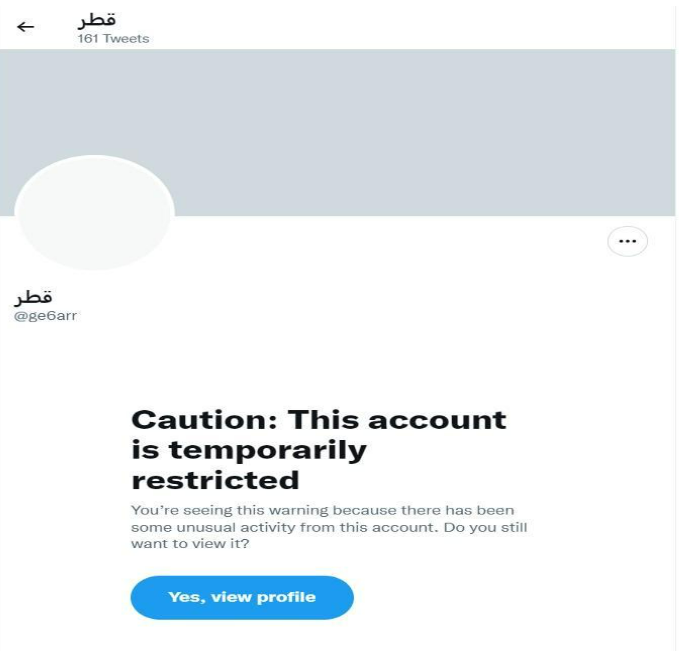Click the 'Do you still' phrase
This screenshot has height=655, width=679.
coord(485,527)
